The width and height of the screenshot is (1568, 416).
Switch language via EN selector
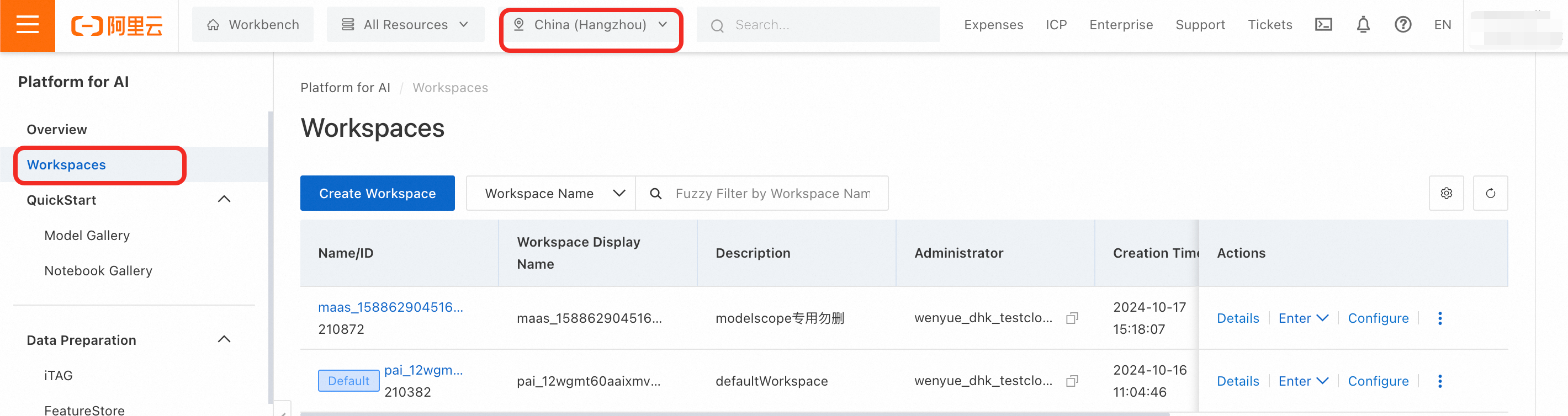pyautogui.click(x=1442, y=25)
